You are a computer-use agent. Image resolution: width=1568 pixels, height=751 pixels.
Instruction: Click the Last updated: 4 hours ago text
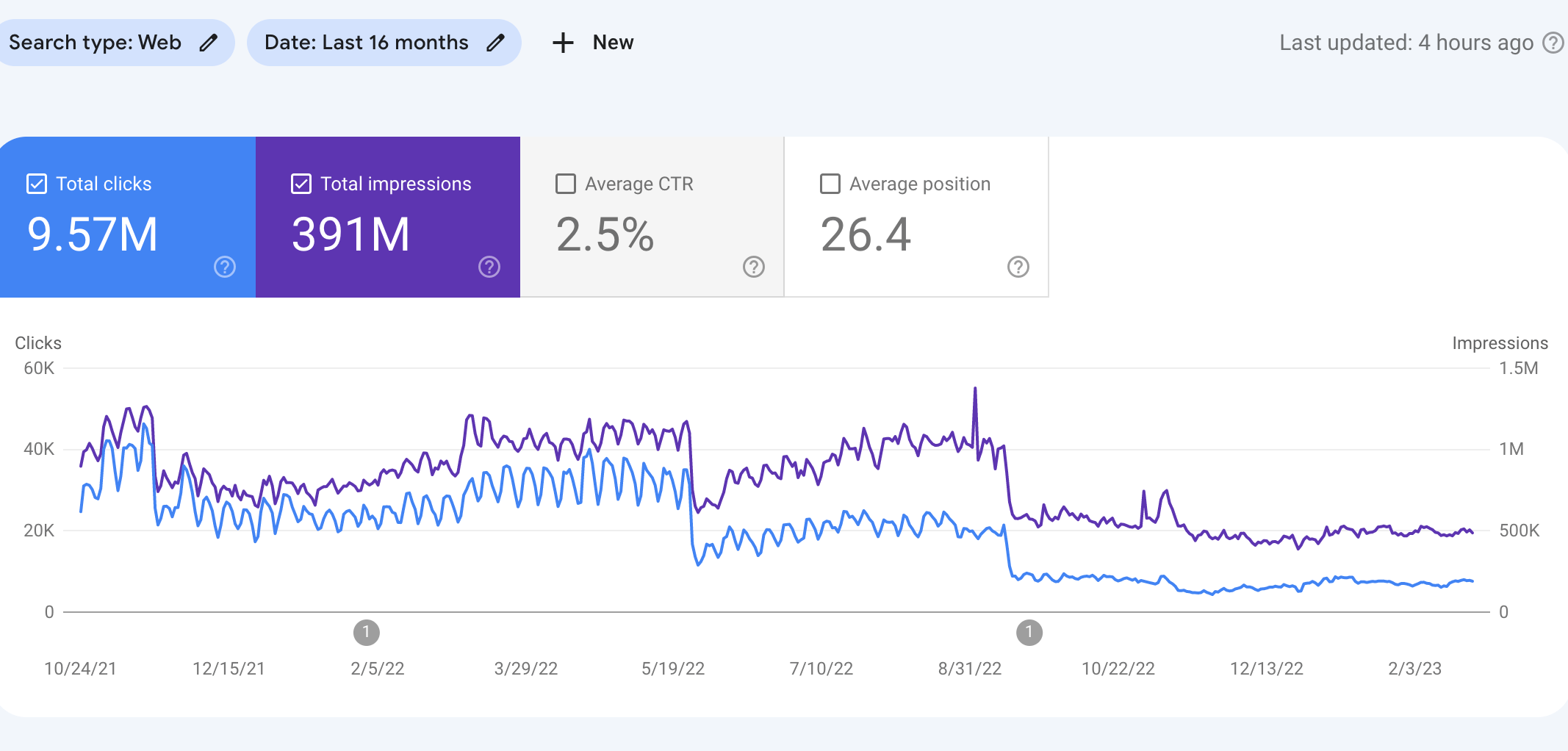[1406, 43]
